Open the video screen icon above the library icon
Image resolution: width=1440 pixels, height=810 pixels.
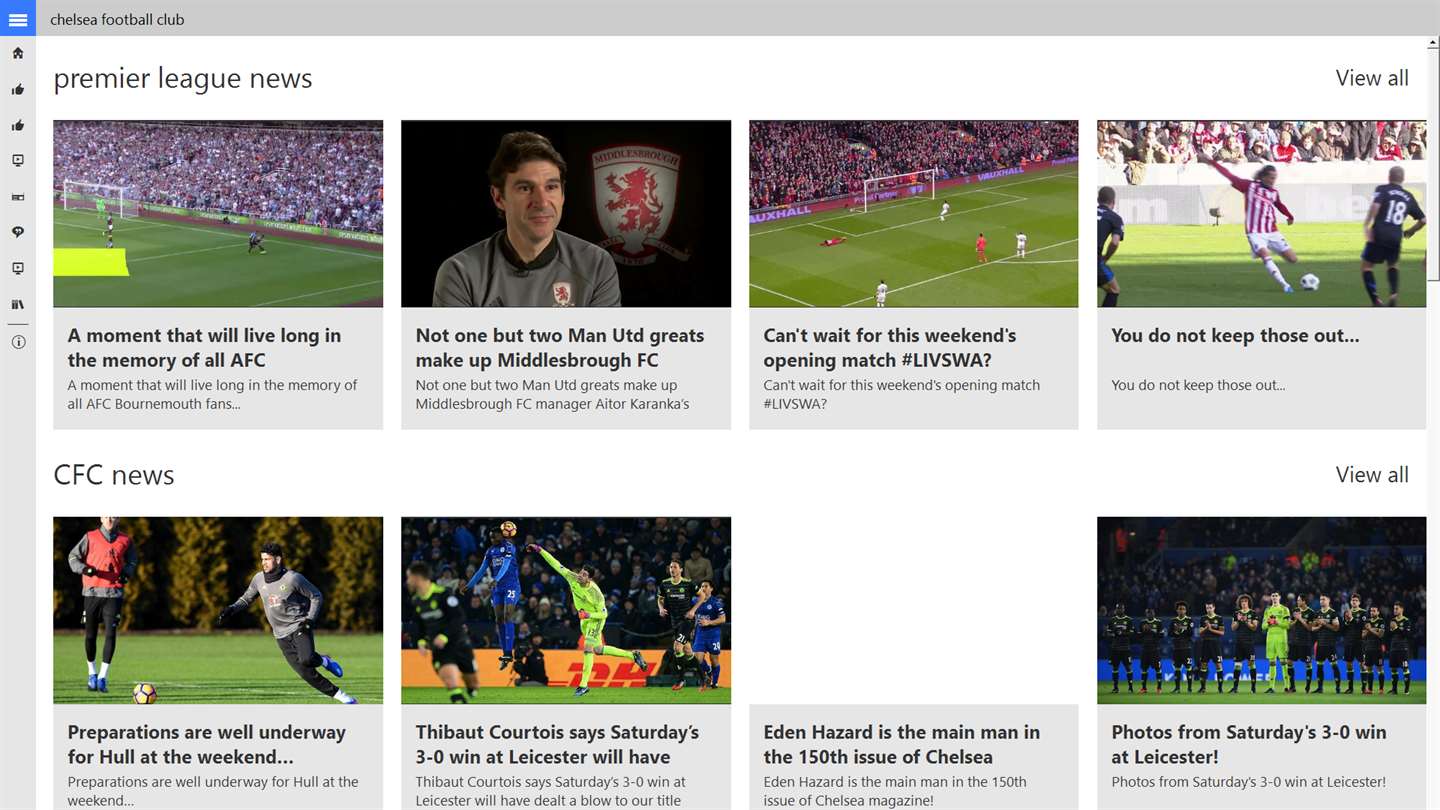(x=18, y=268)
